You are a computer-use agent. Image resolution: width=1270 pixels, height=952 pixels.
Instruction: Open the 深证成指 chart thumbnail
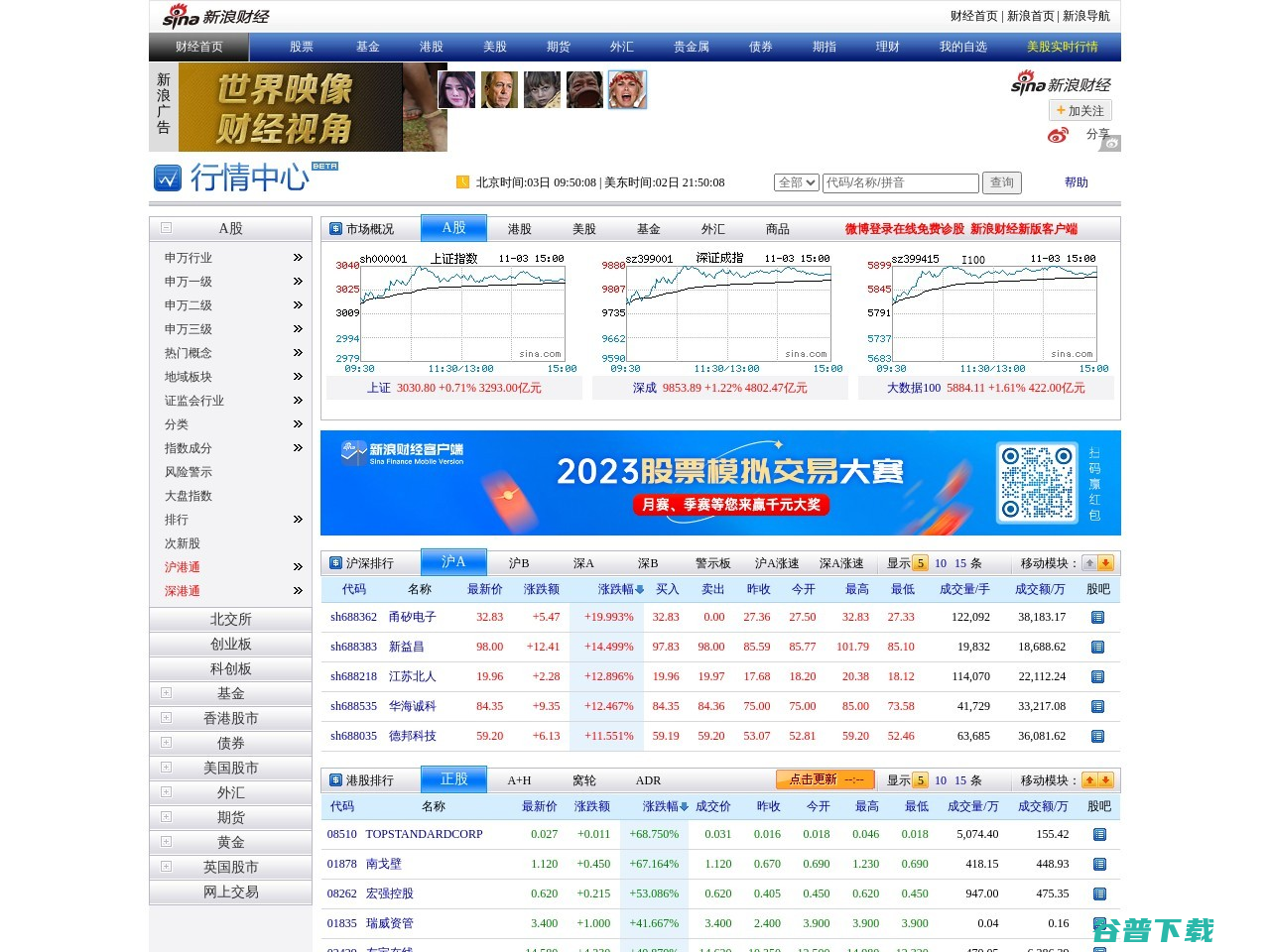point(719,312)
